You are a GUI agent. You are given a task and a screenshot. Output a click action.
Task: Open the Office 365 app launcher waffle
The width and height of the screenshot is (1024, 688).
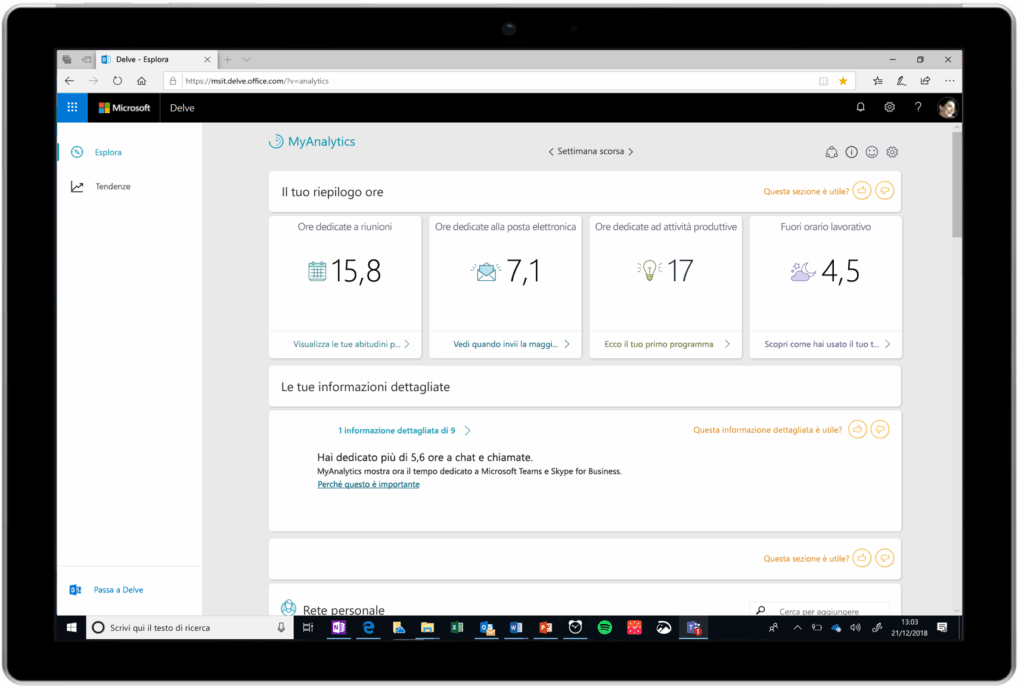[x=71, y=107]
